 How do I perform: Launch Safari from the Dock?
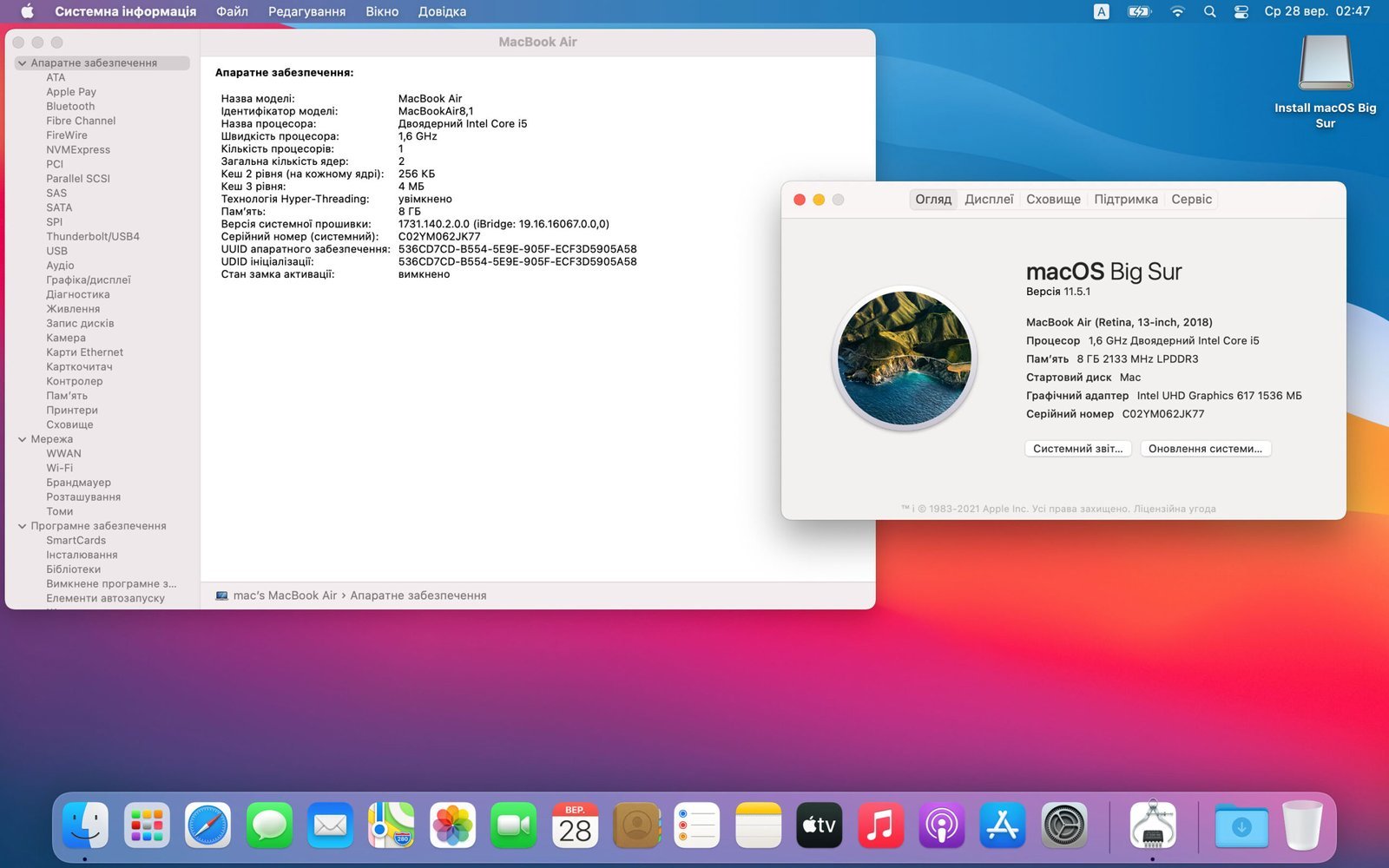[207, 825]
